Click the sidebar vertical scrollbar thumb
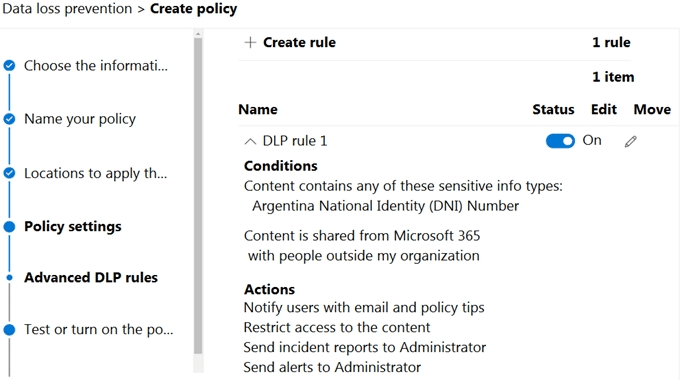 click(x=198, y=195)
